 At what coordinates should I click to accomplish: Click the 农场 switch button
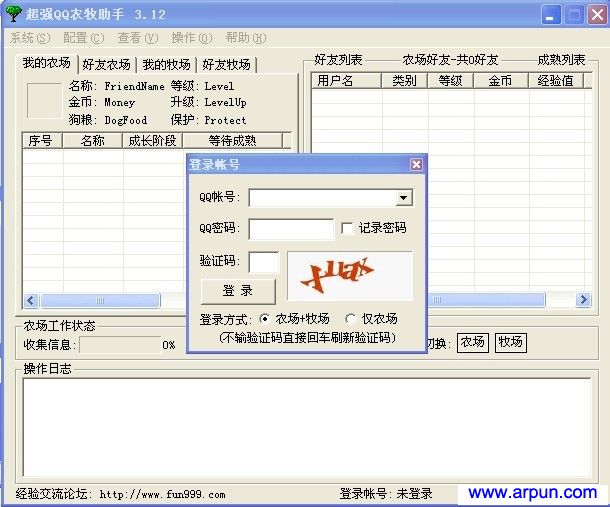click(x=472, y=342)
